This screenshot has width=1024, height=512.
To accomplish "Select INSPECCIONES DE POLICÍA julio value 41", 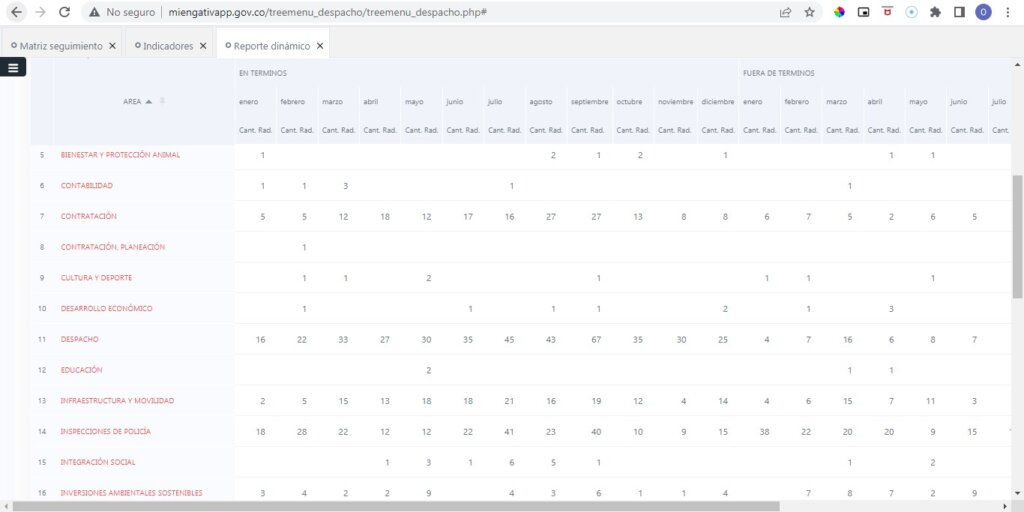I will pyautogui.click(x=509, y=432).
